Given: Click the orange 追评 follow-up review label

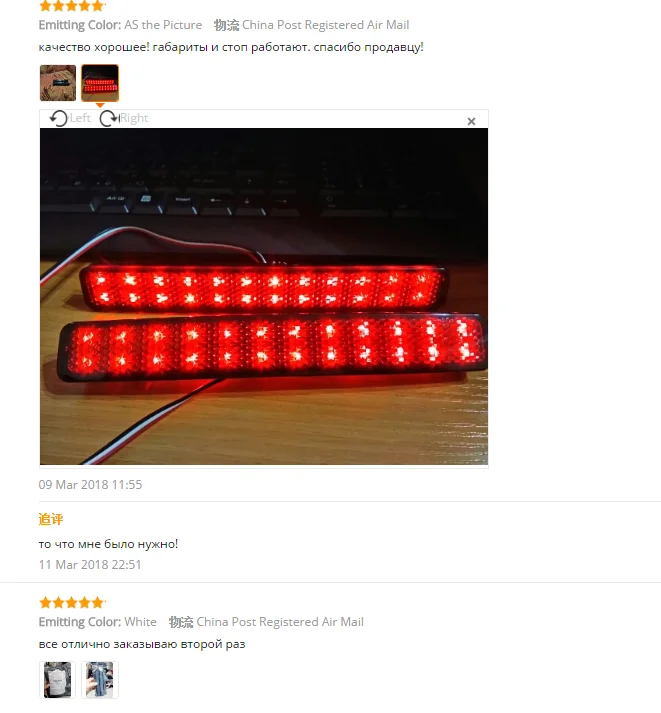Looking at the screenshot, I should point(51,519).
